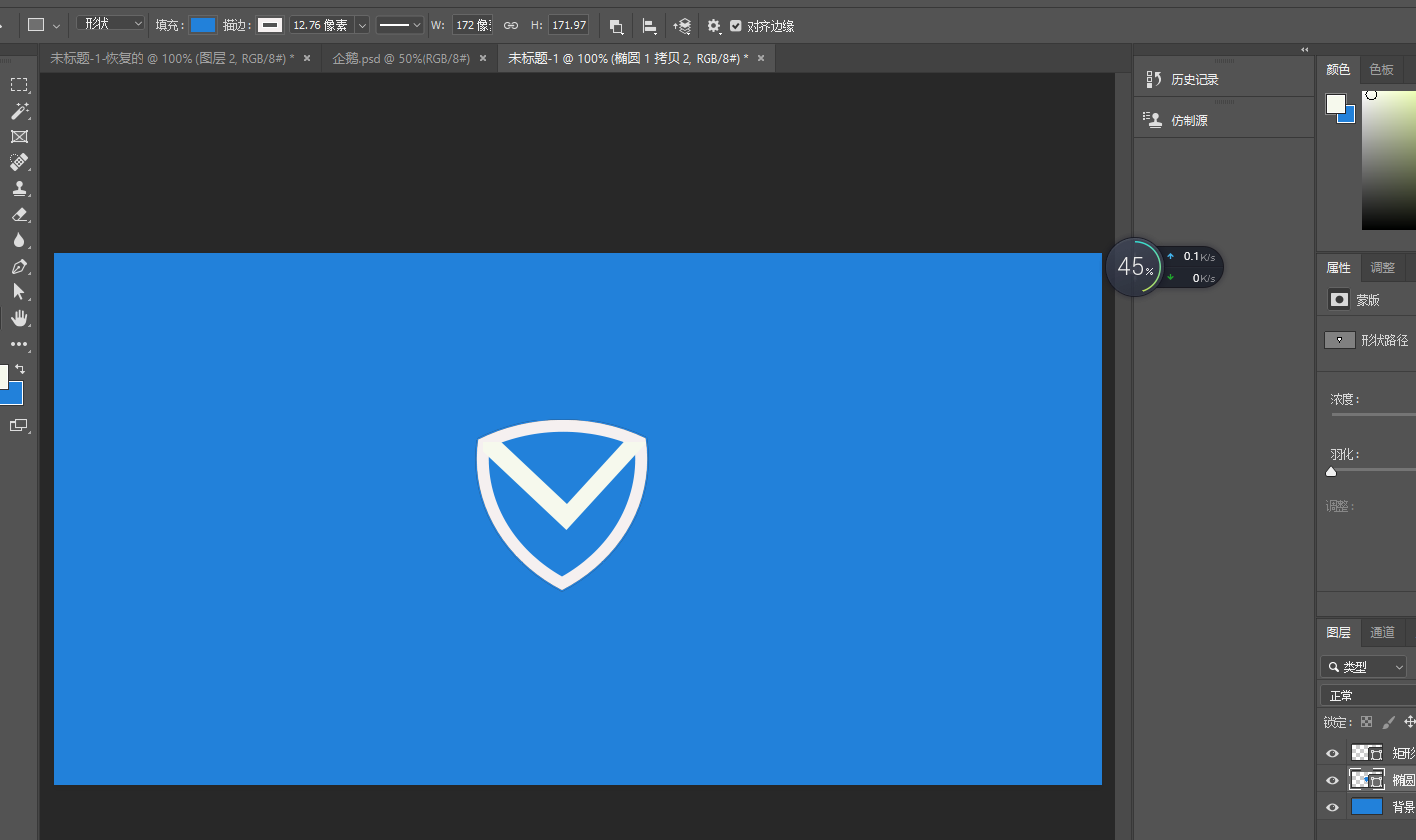This screenshot has height=840, width=1416.
Task: Open the stroke line style dropdown
Action: coord(400,25)
